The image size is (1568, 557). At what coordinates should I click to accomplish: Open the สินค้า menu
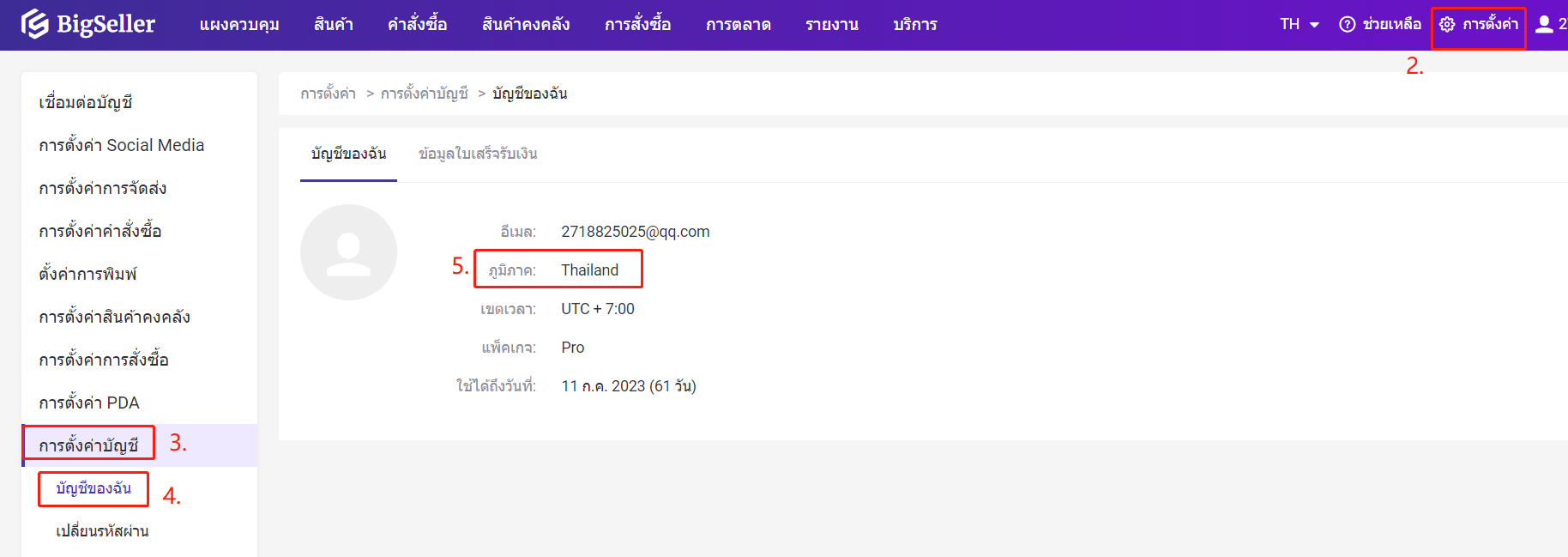click(333, 24)
